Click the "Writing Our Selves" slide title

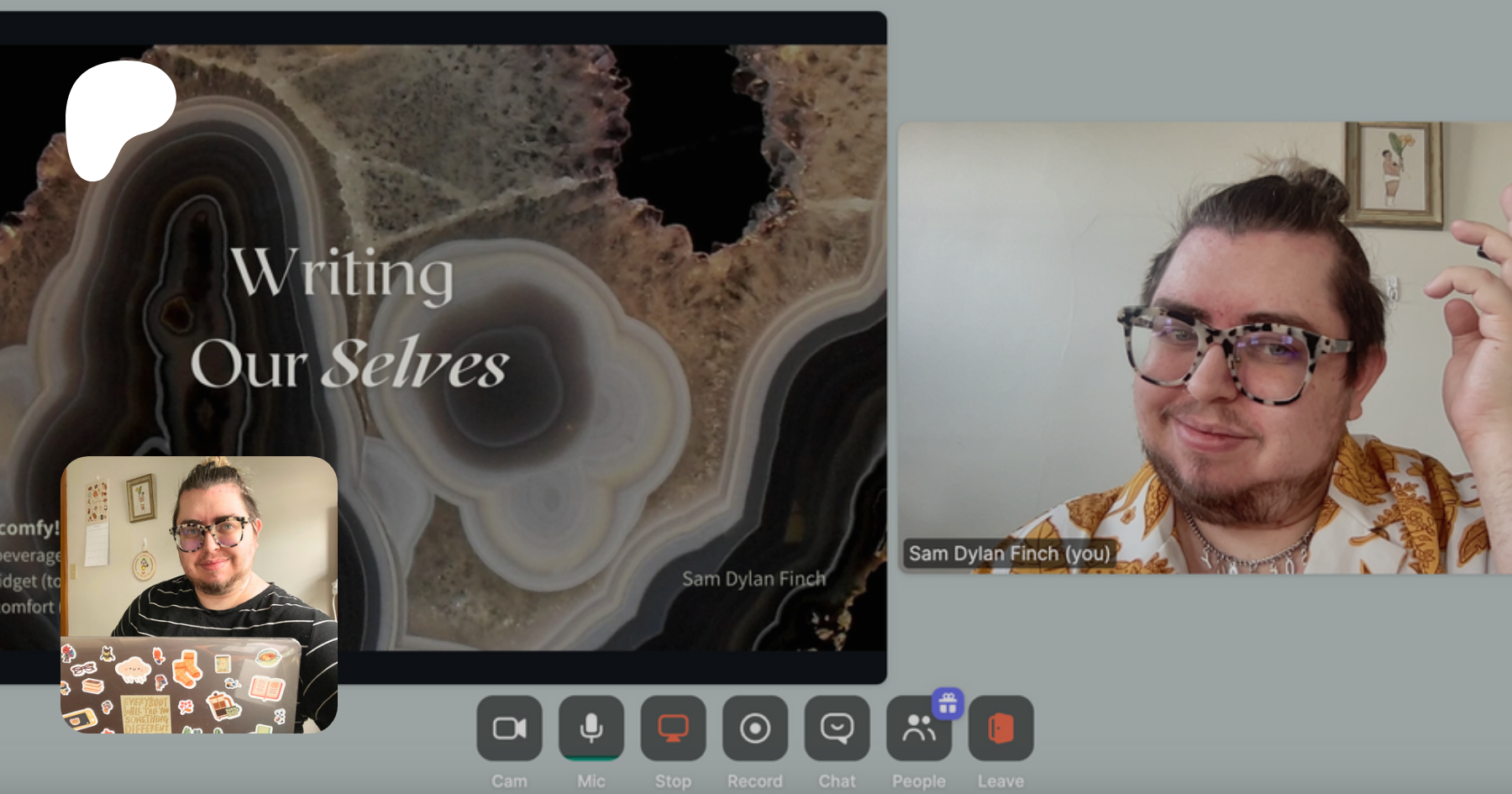349,318
